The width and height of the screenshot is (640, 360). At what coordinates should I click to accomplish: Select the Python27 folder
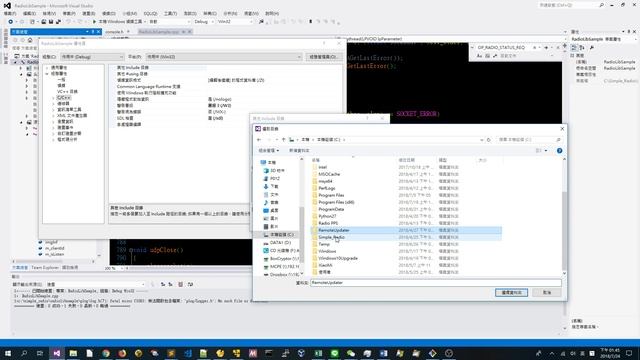click(327, 216)
